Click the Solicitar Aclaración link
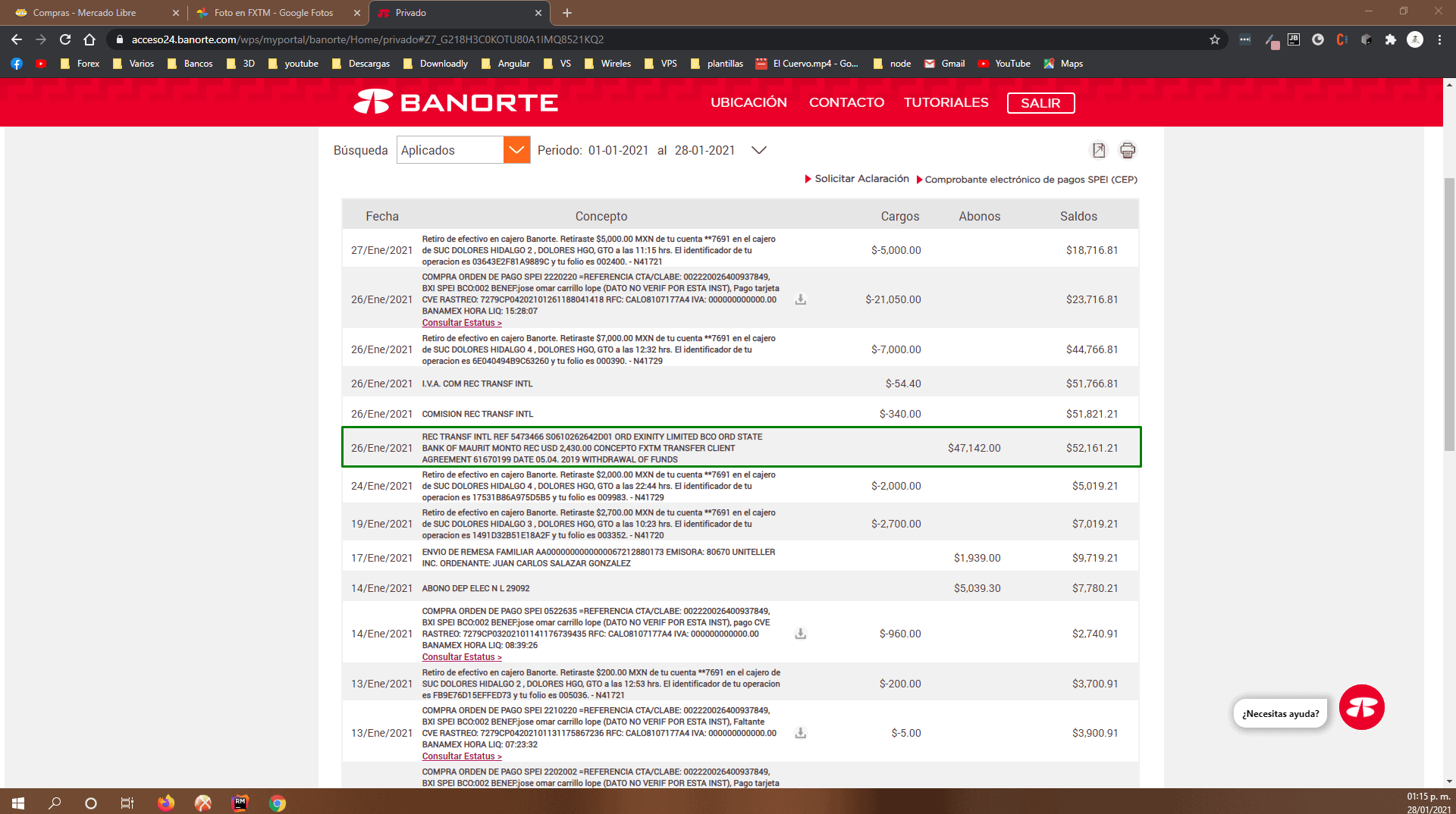 861,179
